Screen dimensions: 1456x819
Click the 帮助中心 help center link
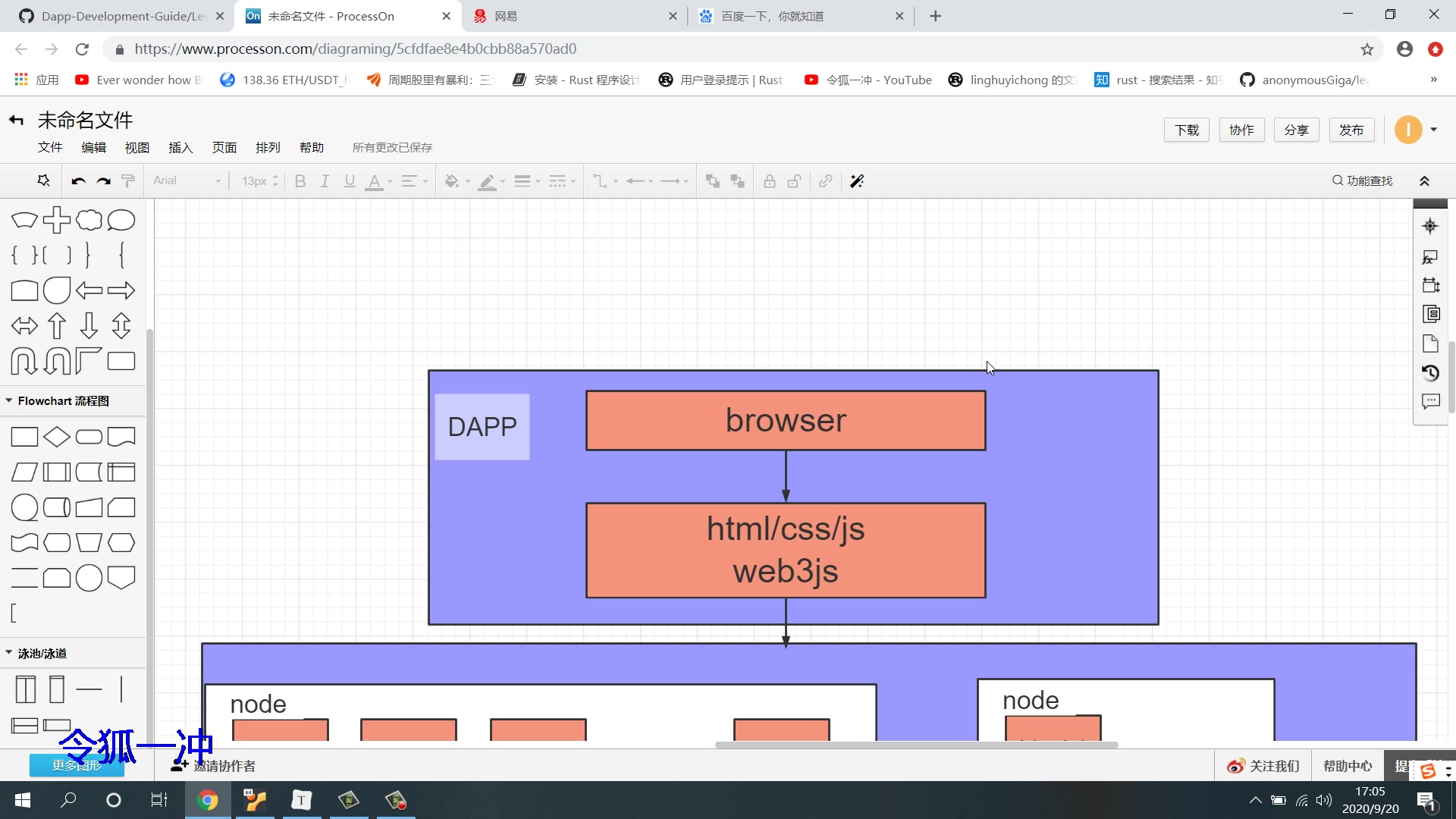[x=1348, y=766]
